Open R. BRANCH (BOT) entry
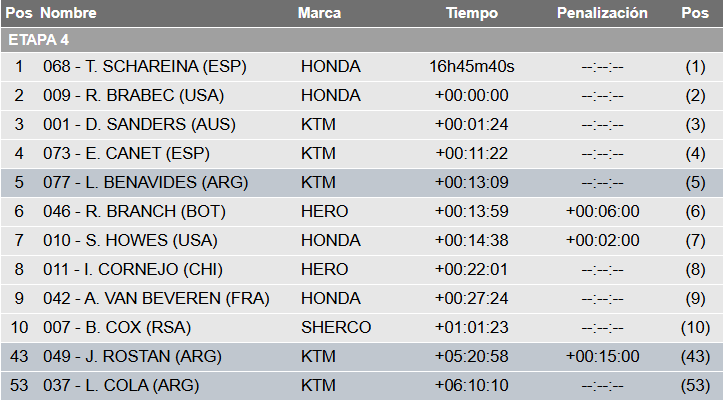Screen dimensions: 724x401 click(x=134, y=212)
